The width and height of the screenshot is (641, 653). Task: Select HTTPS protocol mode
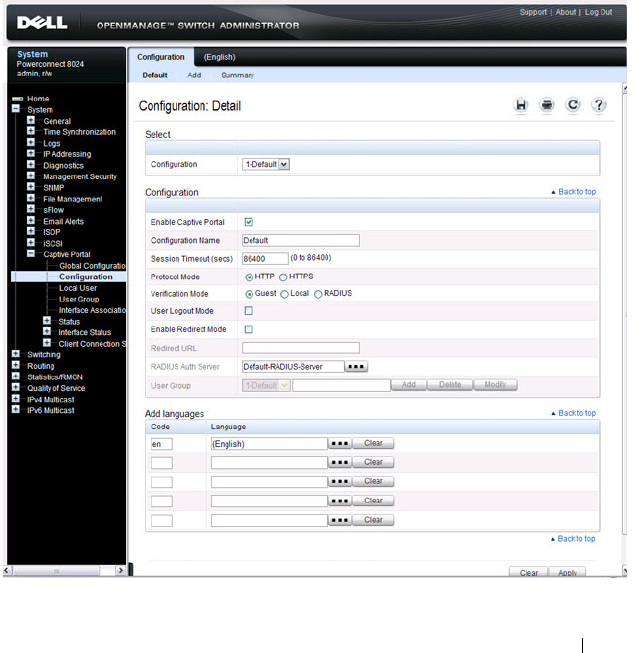point(283,277)
